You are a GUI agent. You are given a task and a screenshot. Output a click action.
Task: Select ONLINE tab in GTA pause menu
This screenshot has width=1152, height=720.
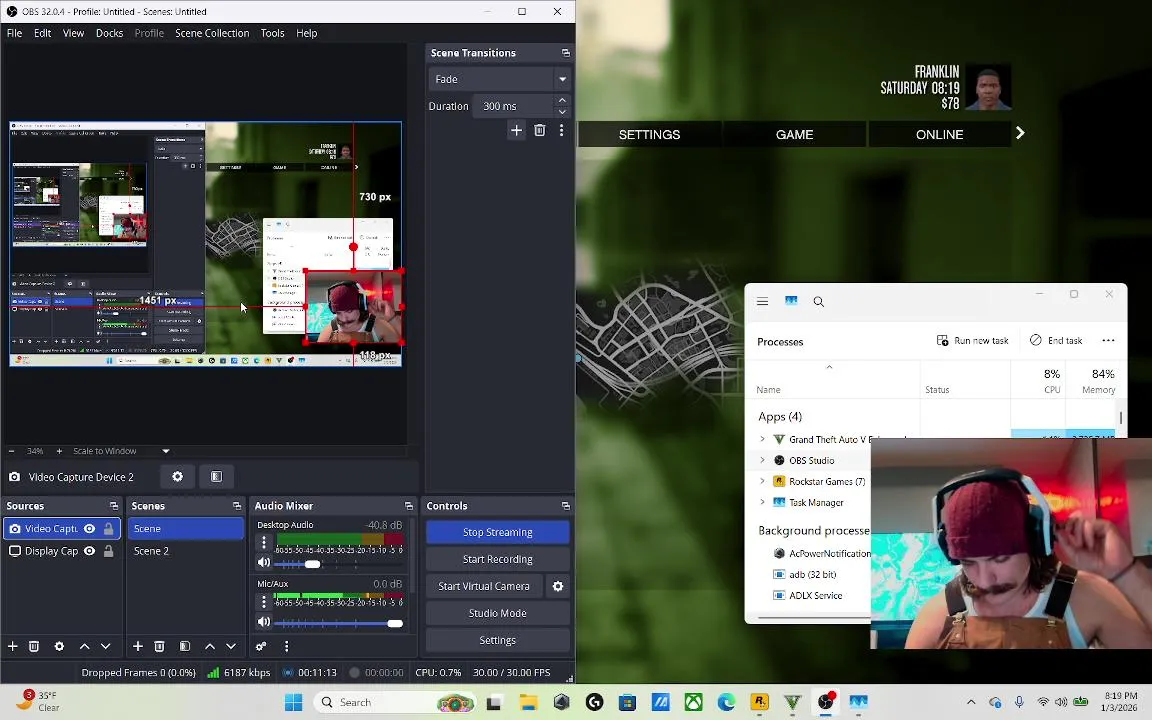pyautogui.click(x=939, y=134)
